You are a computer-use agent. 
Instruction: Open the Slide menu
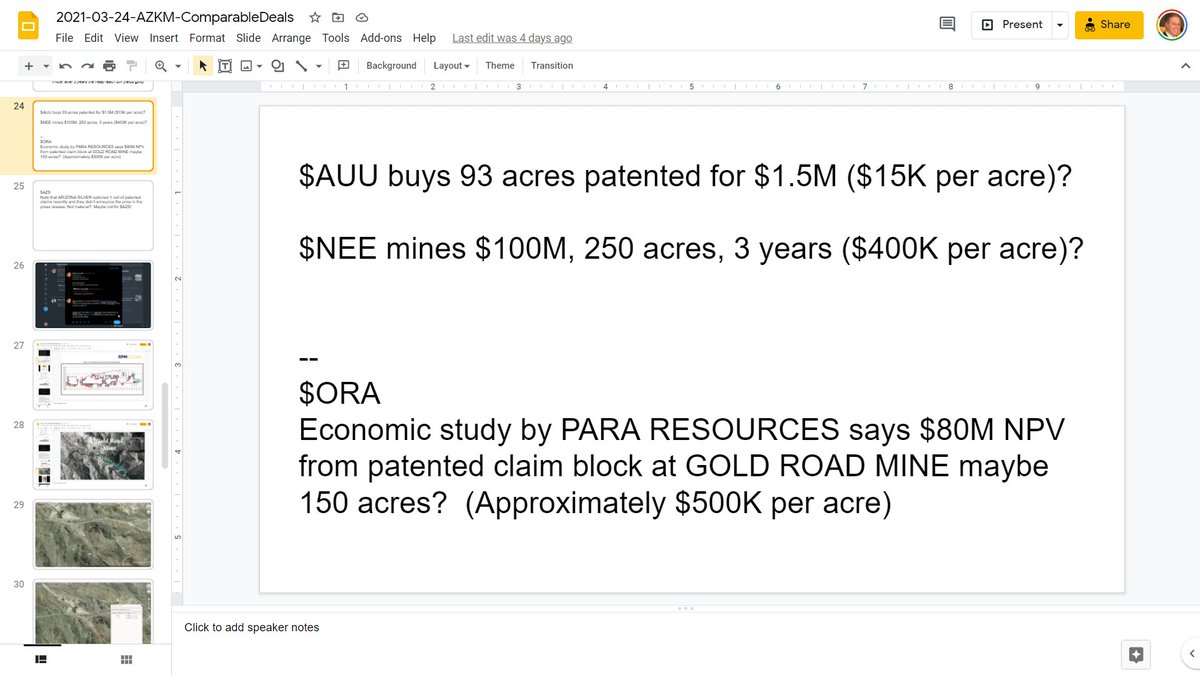pyautogui.click(x=248, y=38)
